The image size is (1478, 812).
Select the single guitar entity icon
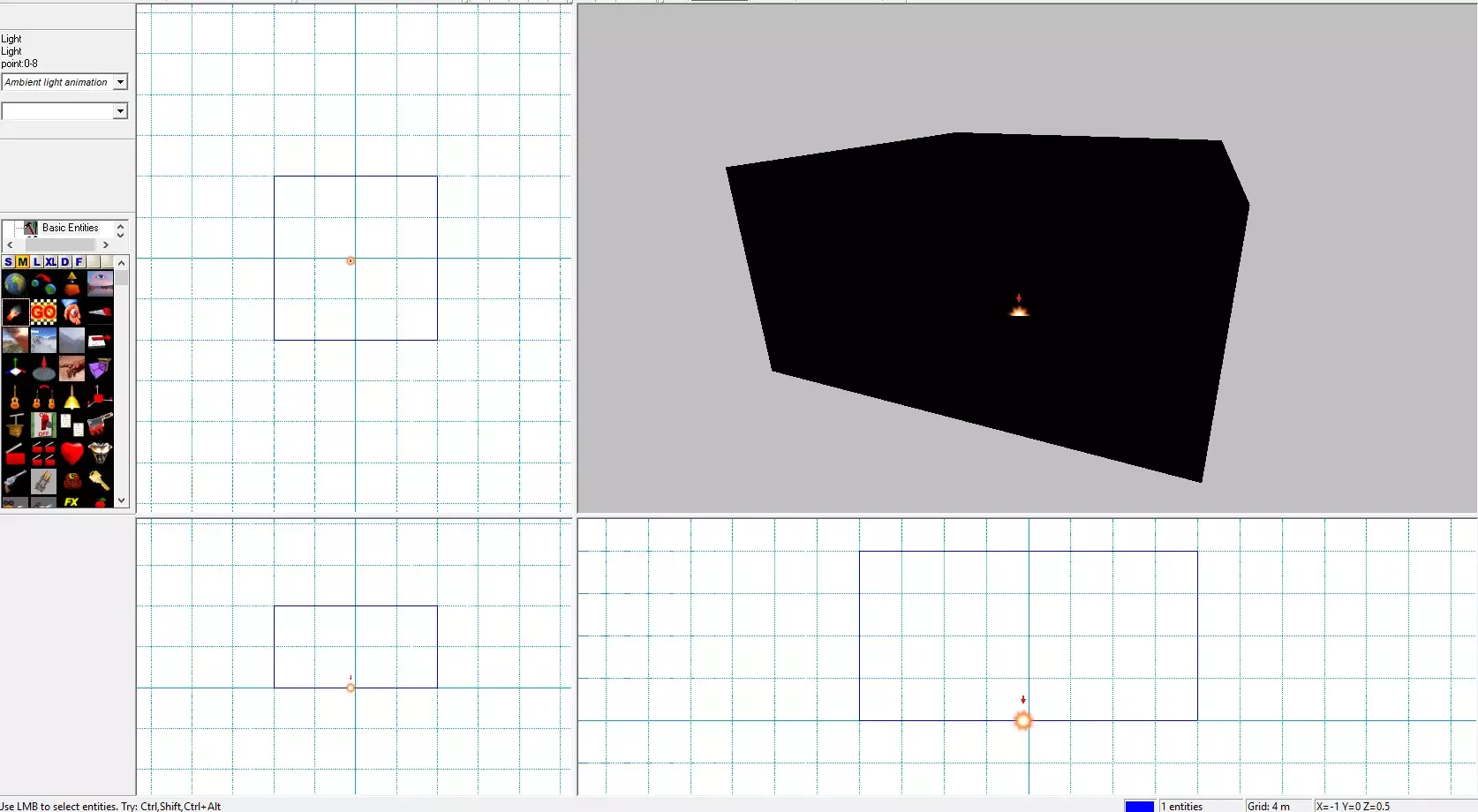15,397
